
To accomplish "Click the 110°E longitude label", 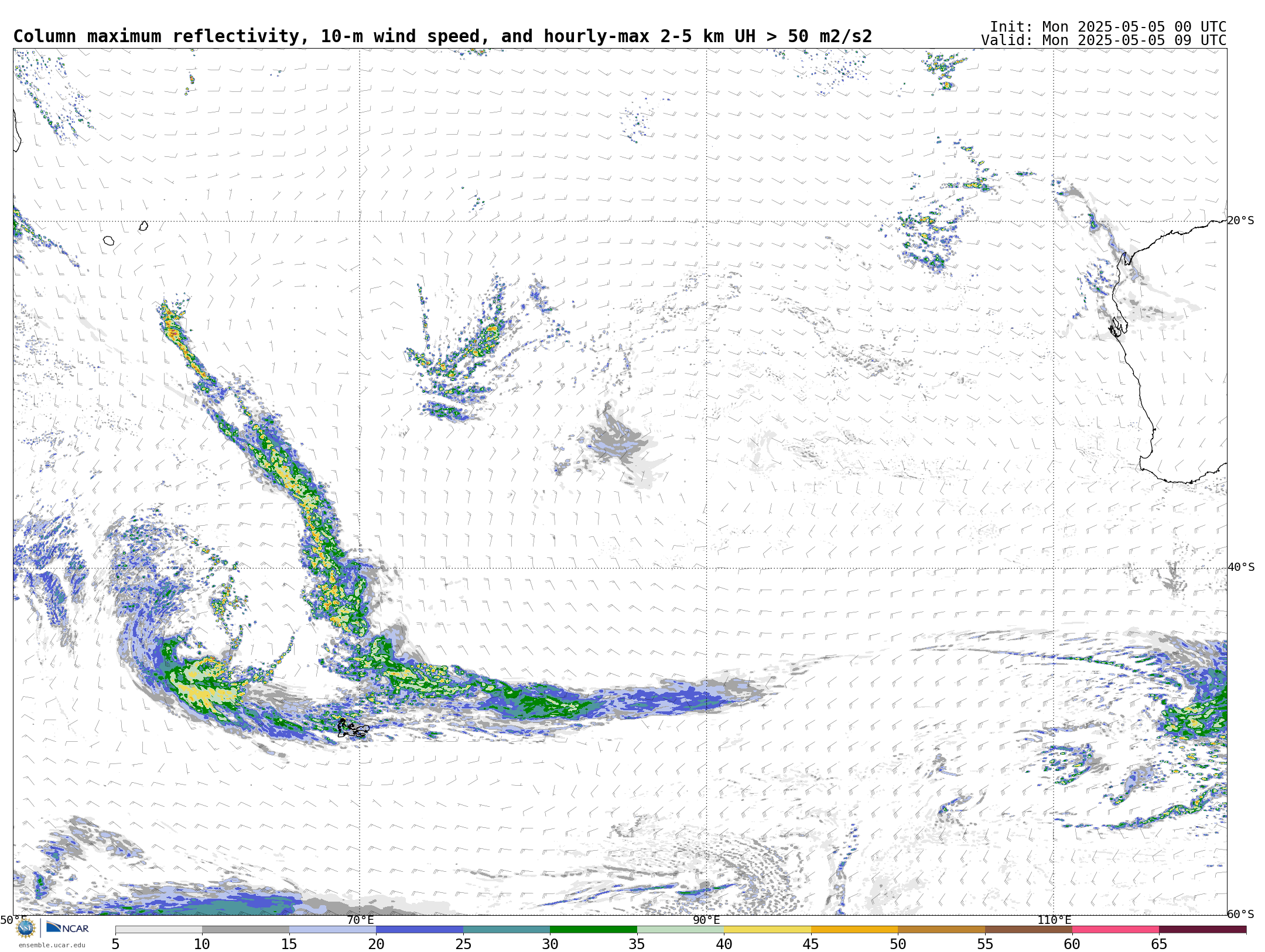I will (1054, 920).
